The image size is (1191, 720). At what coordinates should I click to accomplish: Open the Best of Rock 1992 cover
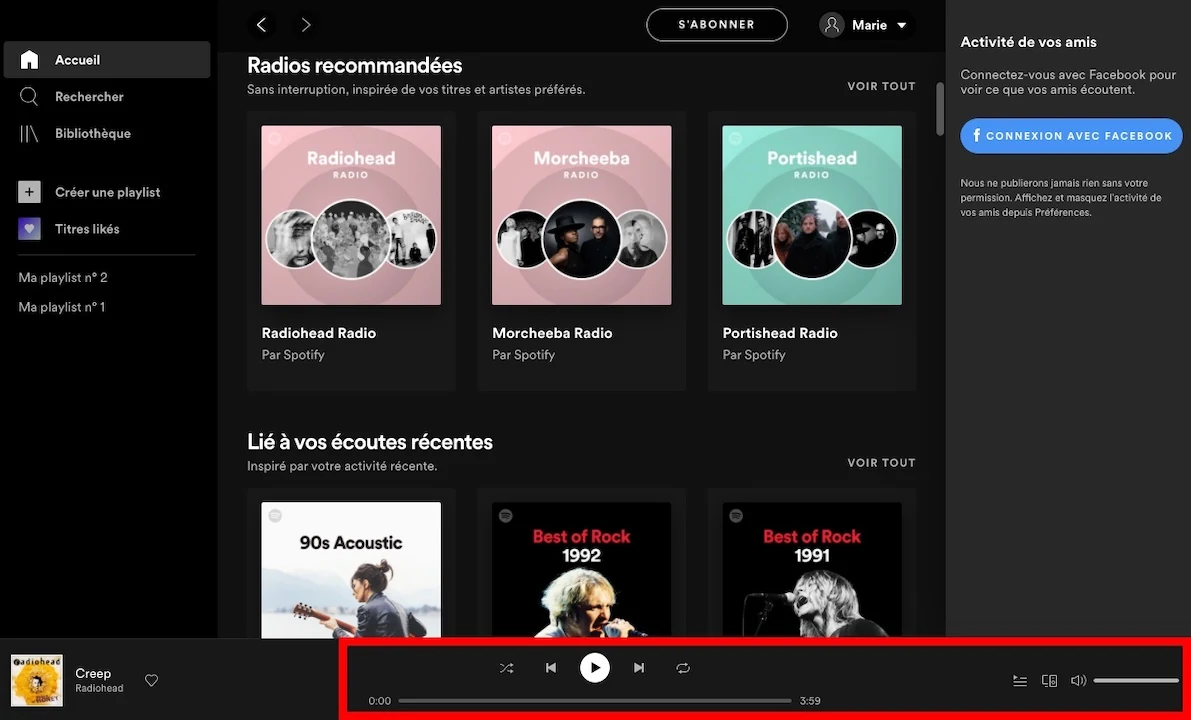point(581,570)
